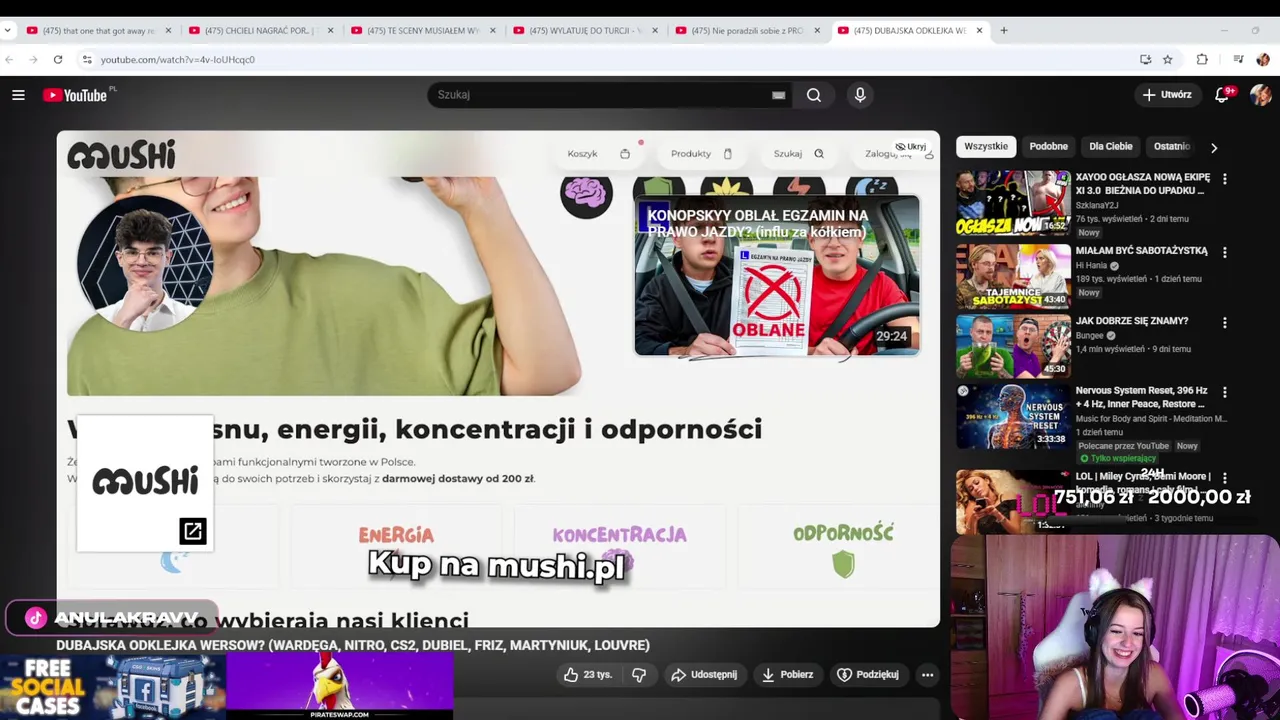Open a new browser tab with plus
Viewport: 1280px width, 720px height.
(1004, 30)
